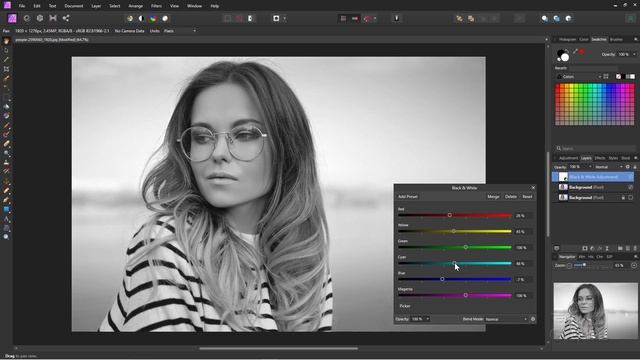Click the layer effects fx icon

(600, 248)
